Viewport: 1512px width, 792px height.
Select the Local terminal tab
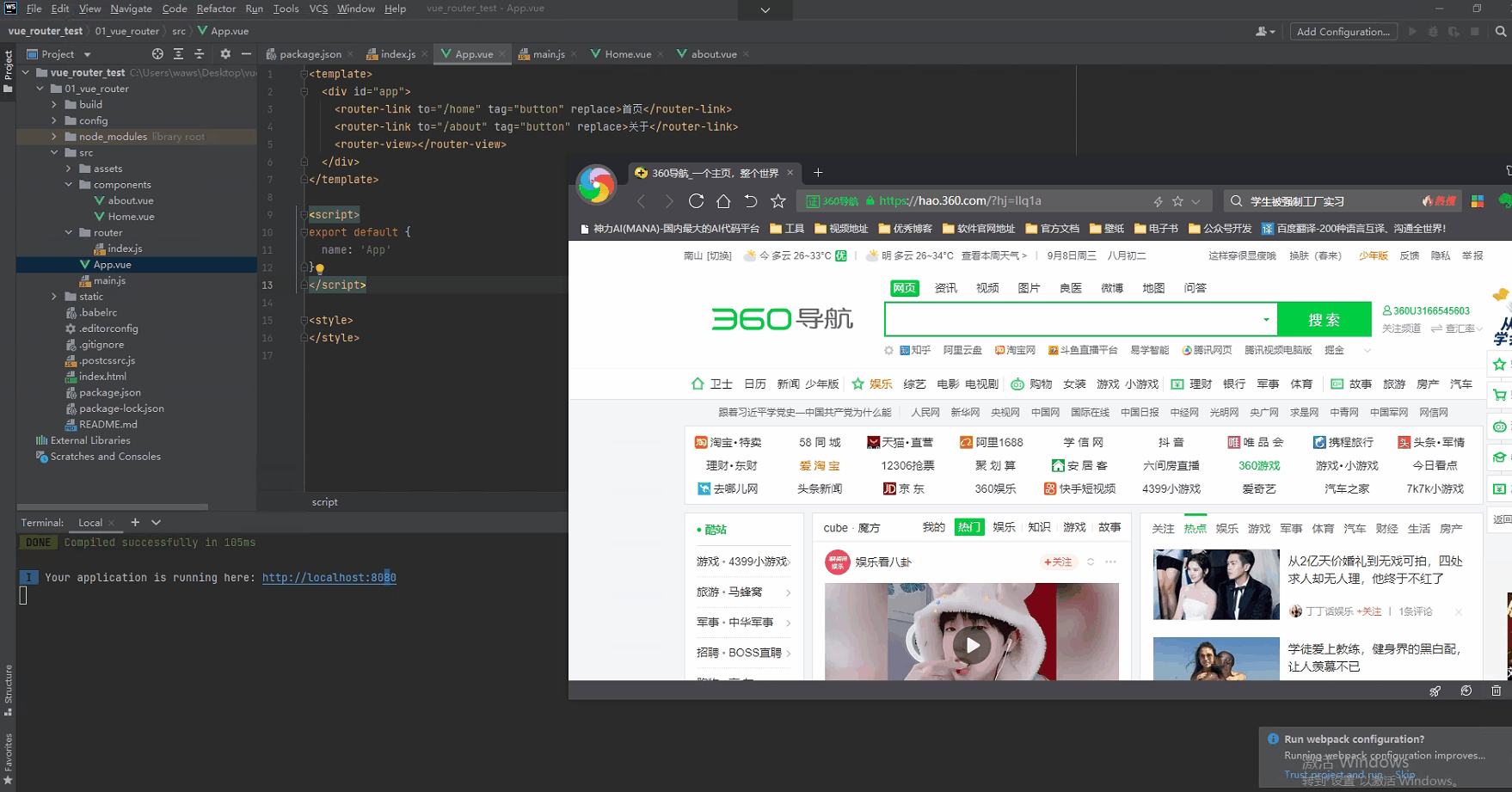[90, 522]
